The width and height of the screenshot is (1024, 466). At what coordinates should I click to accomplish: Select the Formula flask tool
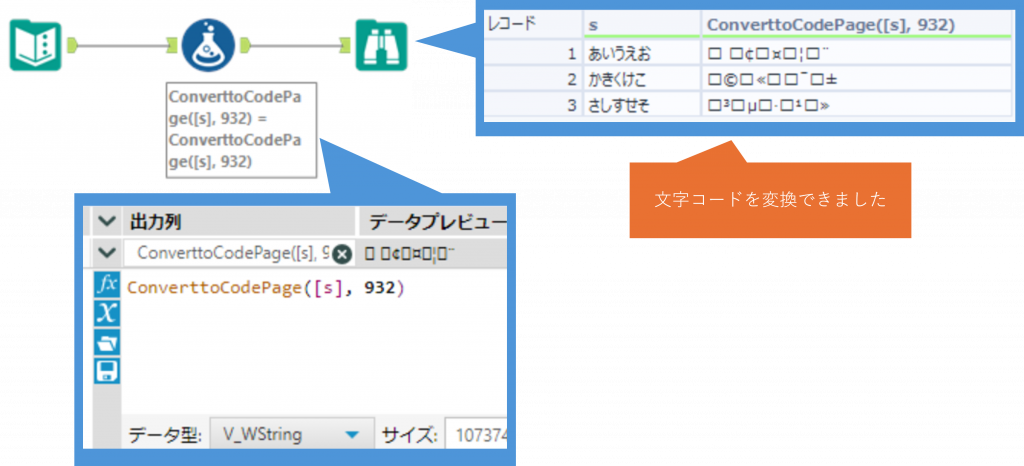tap(208, 44)
